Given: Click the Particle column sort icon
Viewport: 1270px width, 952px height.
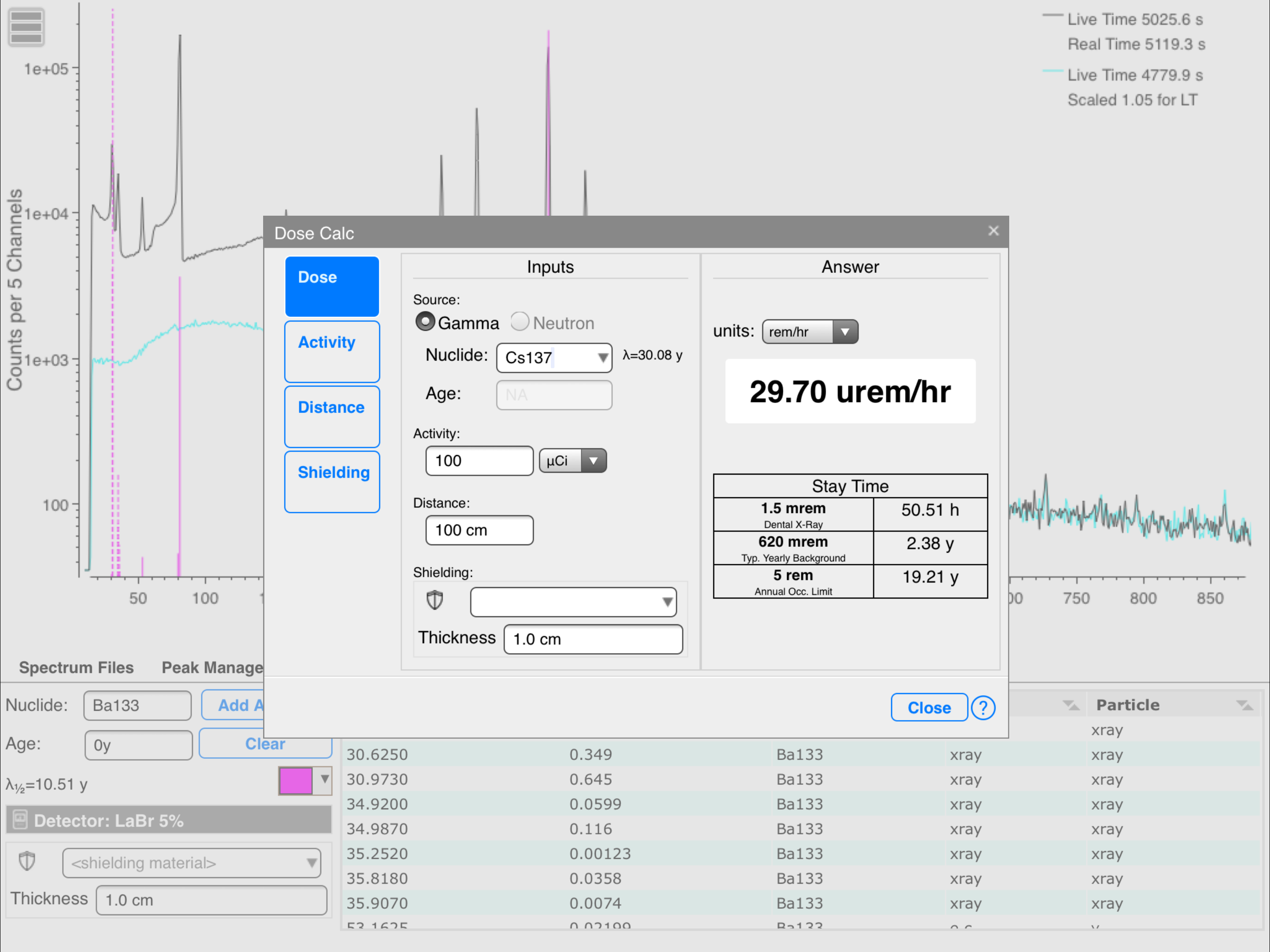Looking at the screenshot, I should (x=1244, y=705).
